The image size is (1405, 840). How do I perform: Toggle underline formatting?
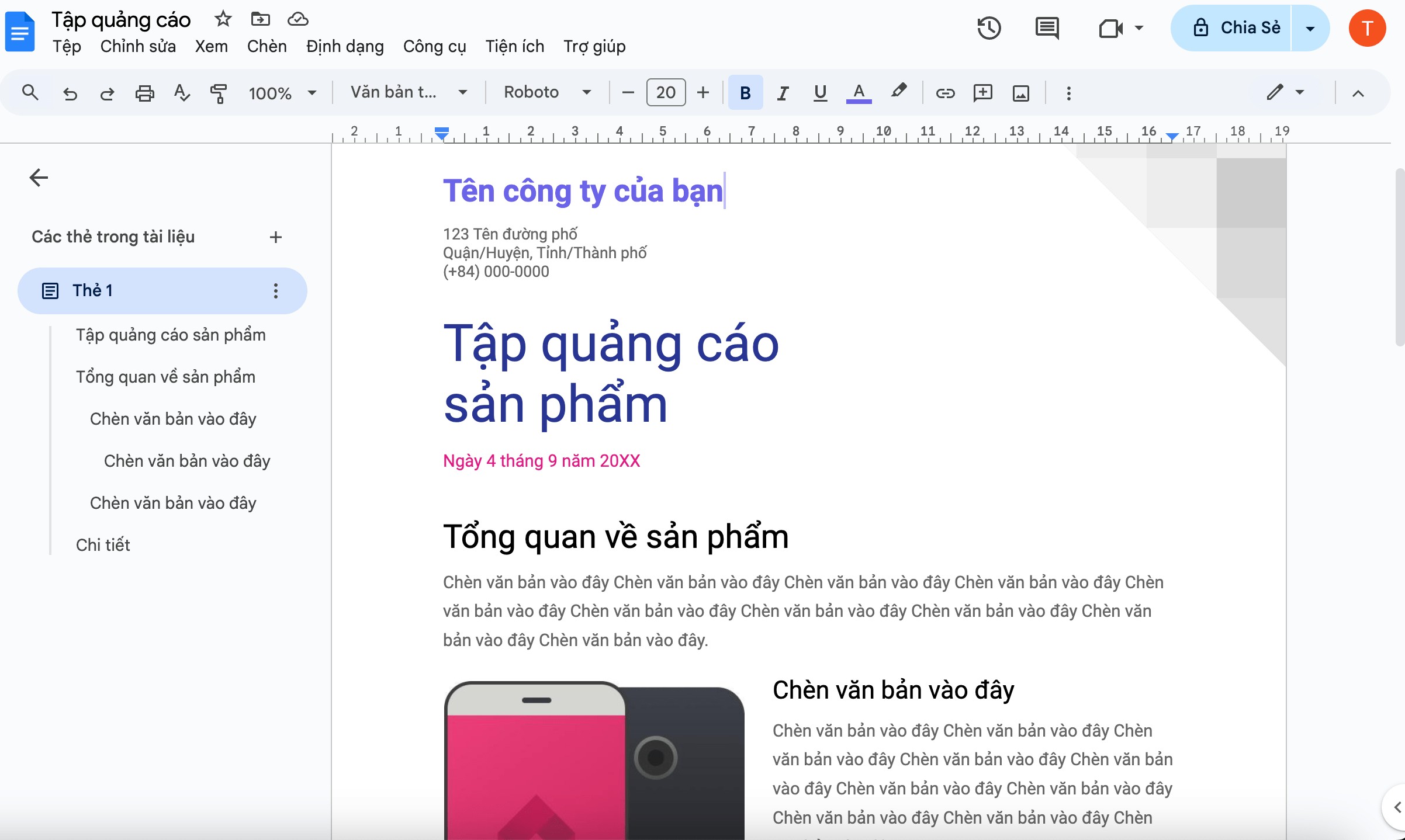(x=820, y=93)
